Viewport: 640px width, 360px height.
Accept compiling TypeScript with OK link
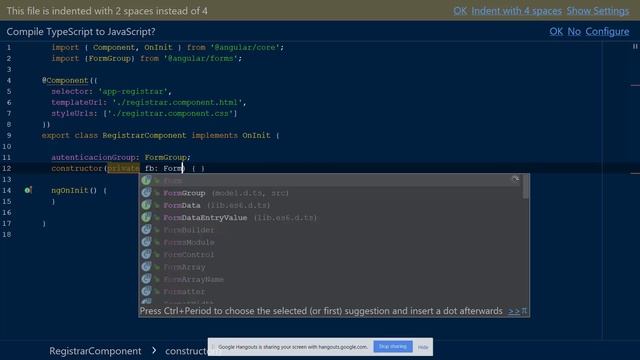pos(556,31)
